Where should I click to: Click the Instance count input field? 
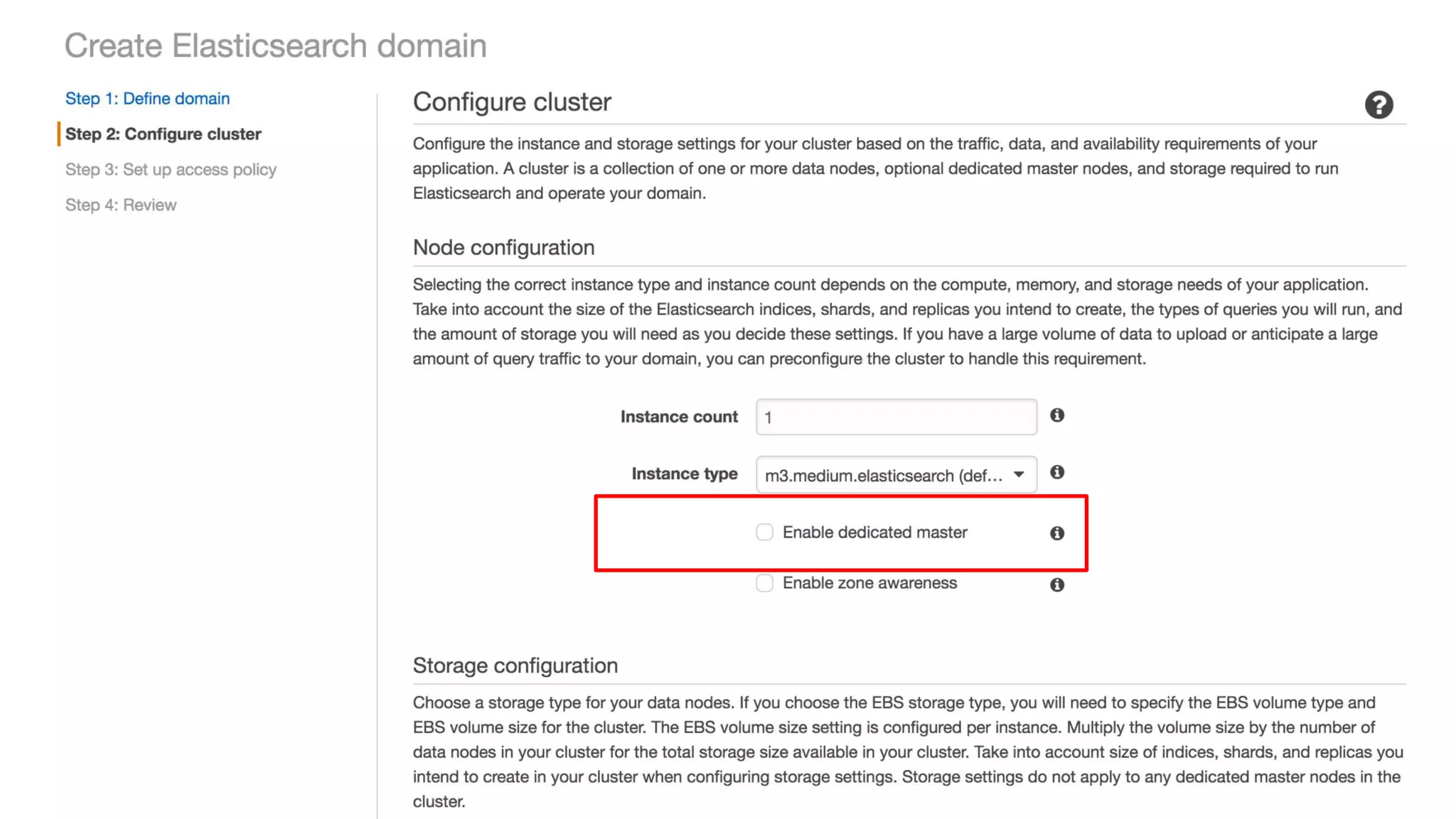tap(896, 417)
